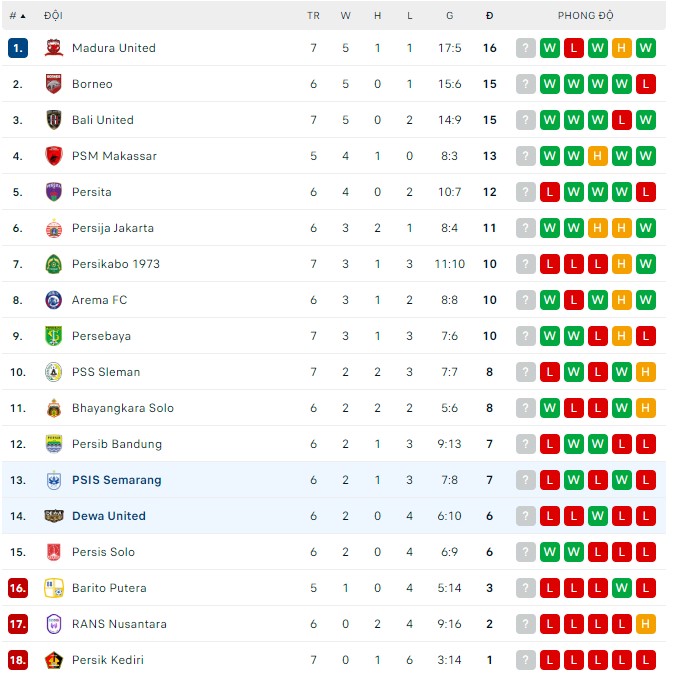Click the Barito Putera team crest
The image size is (678, 676).
coord(54,588)
